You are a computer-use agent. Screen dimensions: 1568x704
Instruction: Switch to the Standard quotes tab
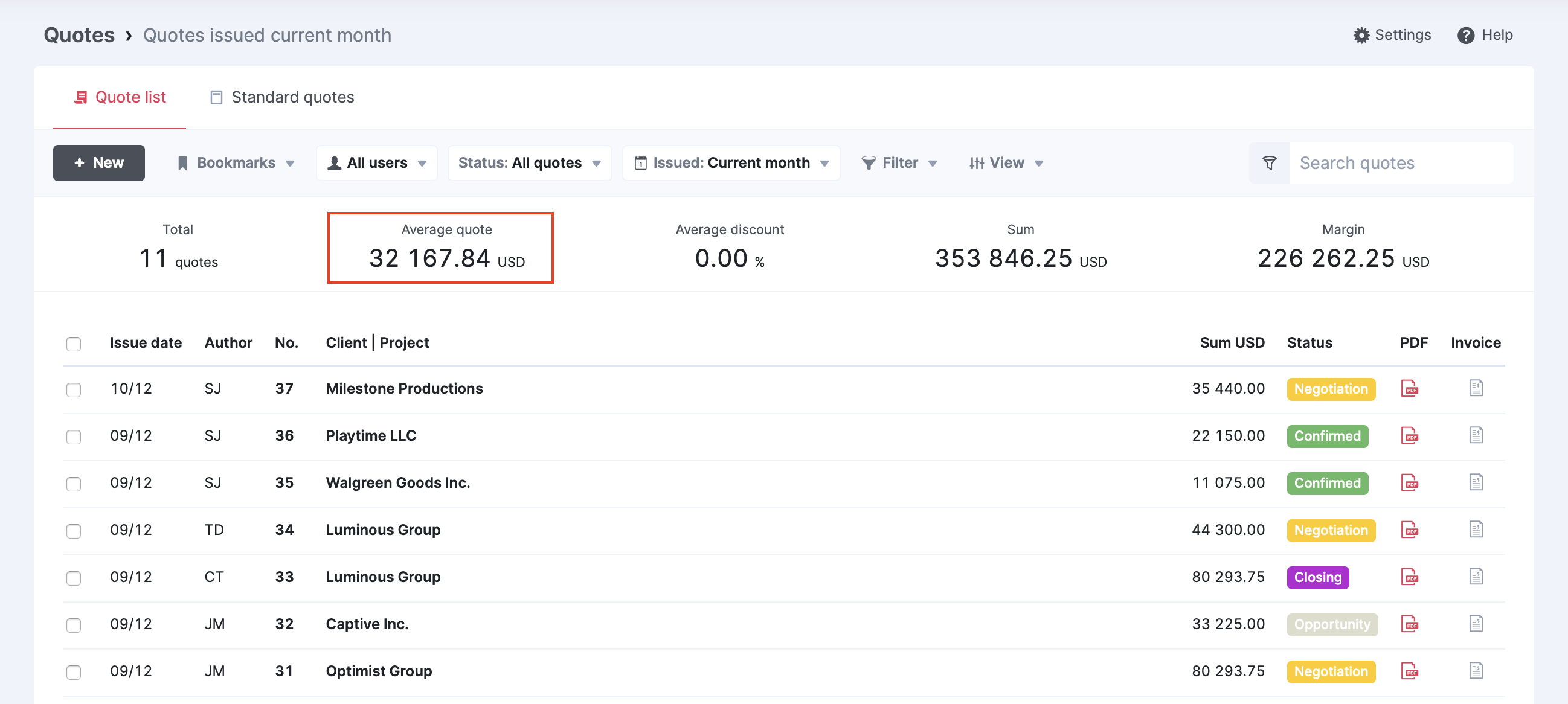point(282,97)
